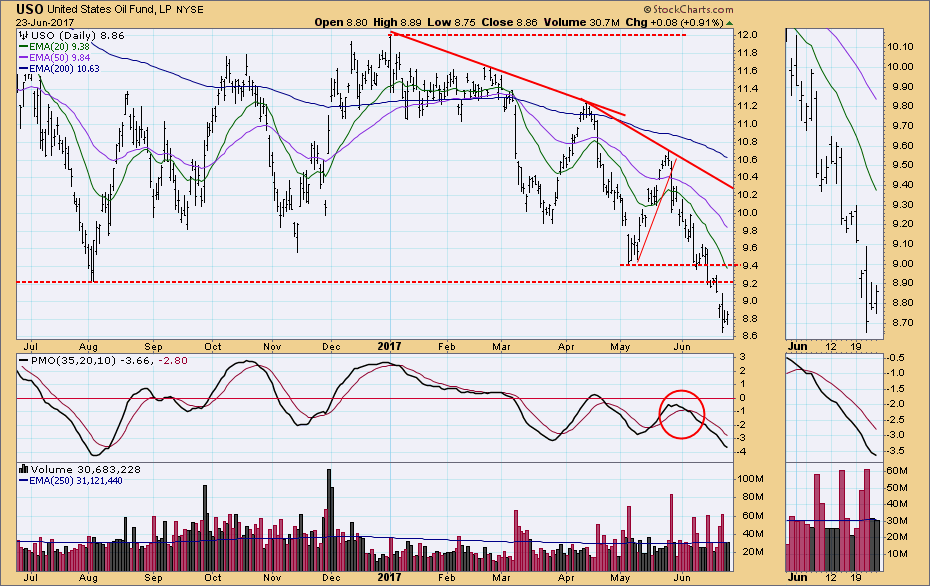This screenshot has width=930, height=586.
Task: Select the High 8.89 value
Action: [397, 23]
